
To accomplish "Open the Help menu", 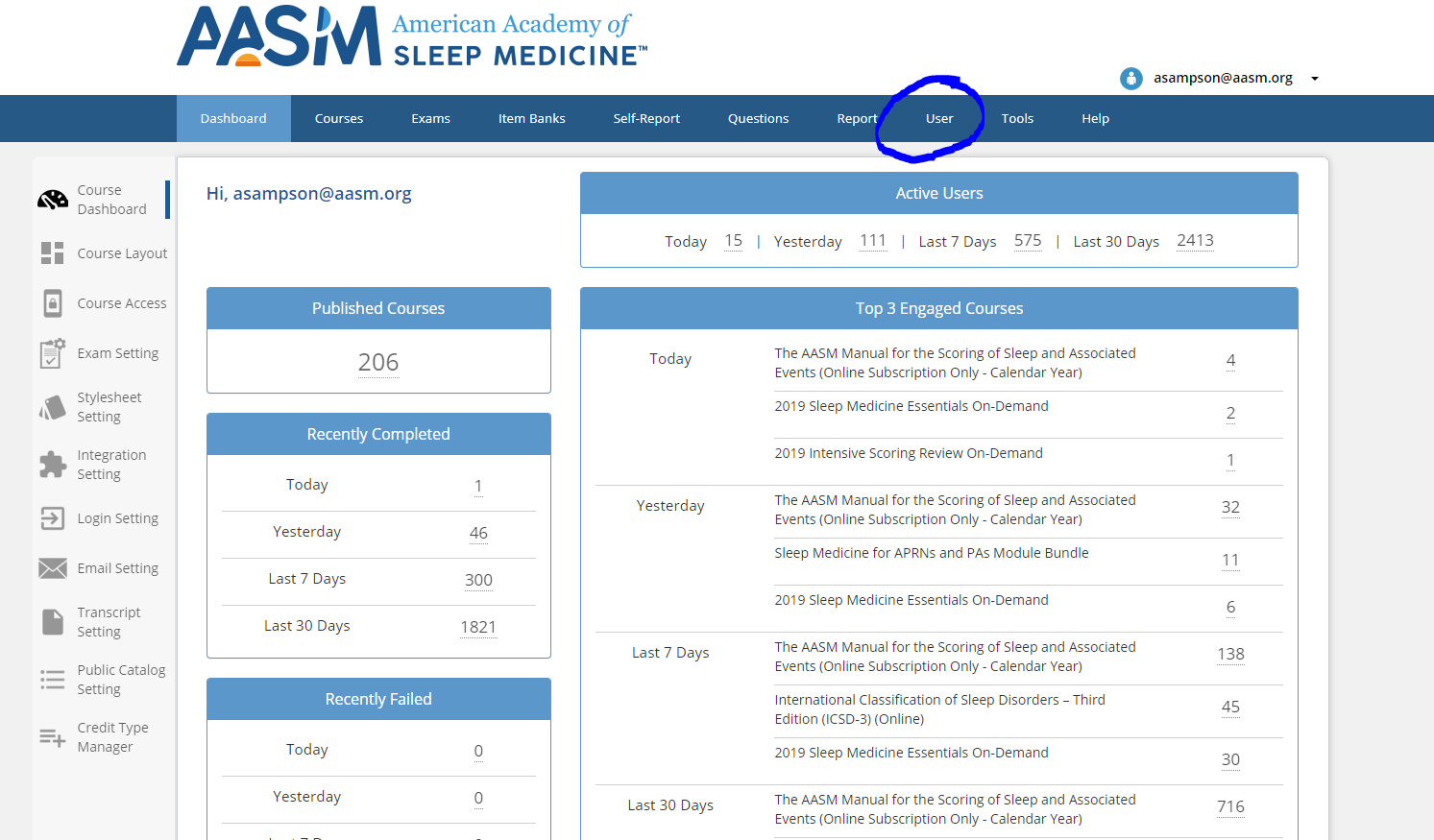I will (1096, 119).
